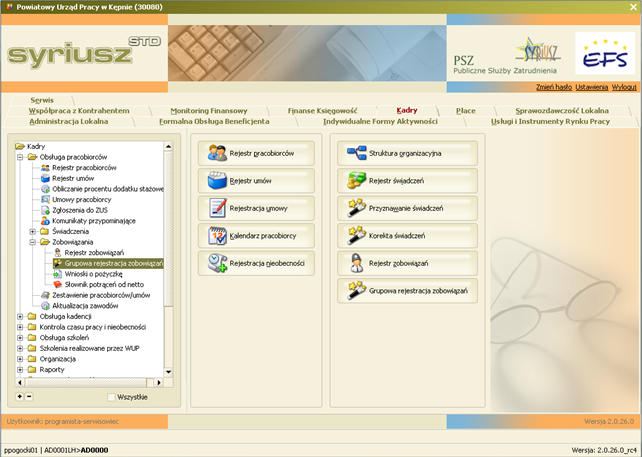Screen dimensions: 642x457
Task: Click the Zgłoszenia do ZUS document icon
Action: [x=45, y=210]
